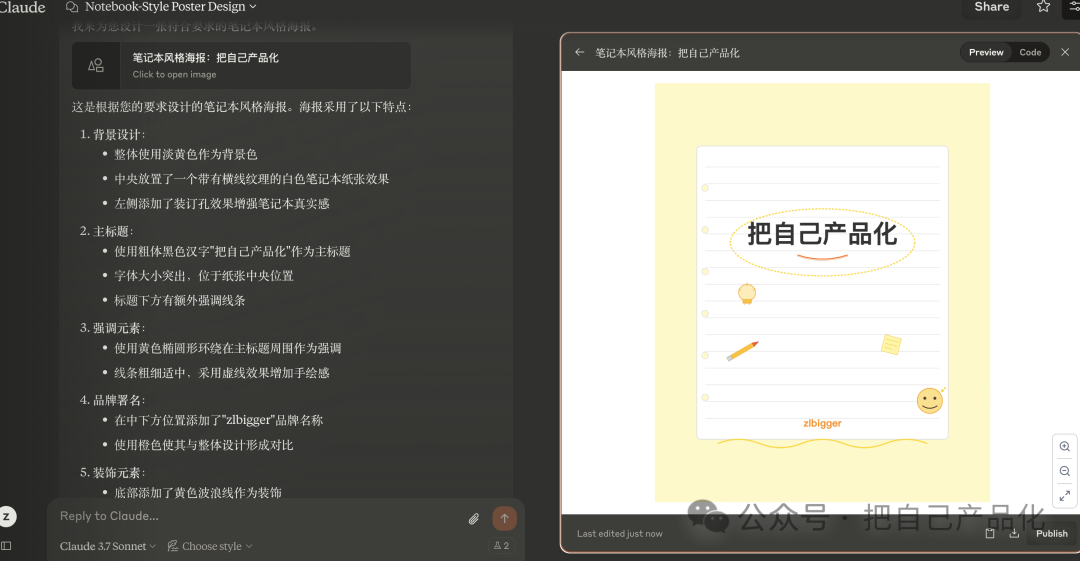1080x561 pixels.
Task: Click the heading 1. 背景设计
Action: pos(112,134)
